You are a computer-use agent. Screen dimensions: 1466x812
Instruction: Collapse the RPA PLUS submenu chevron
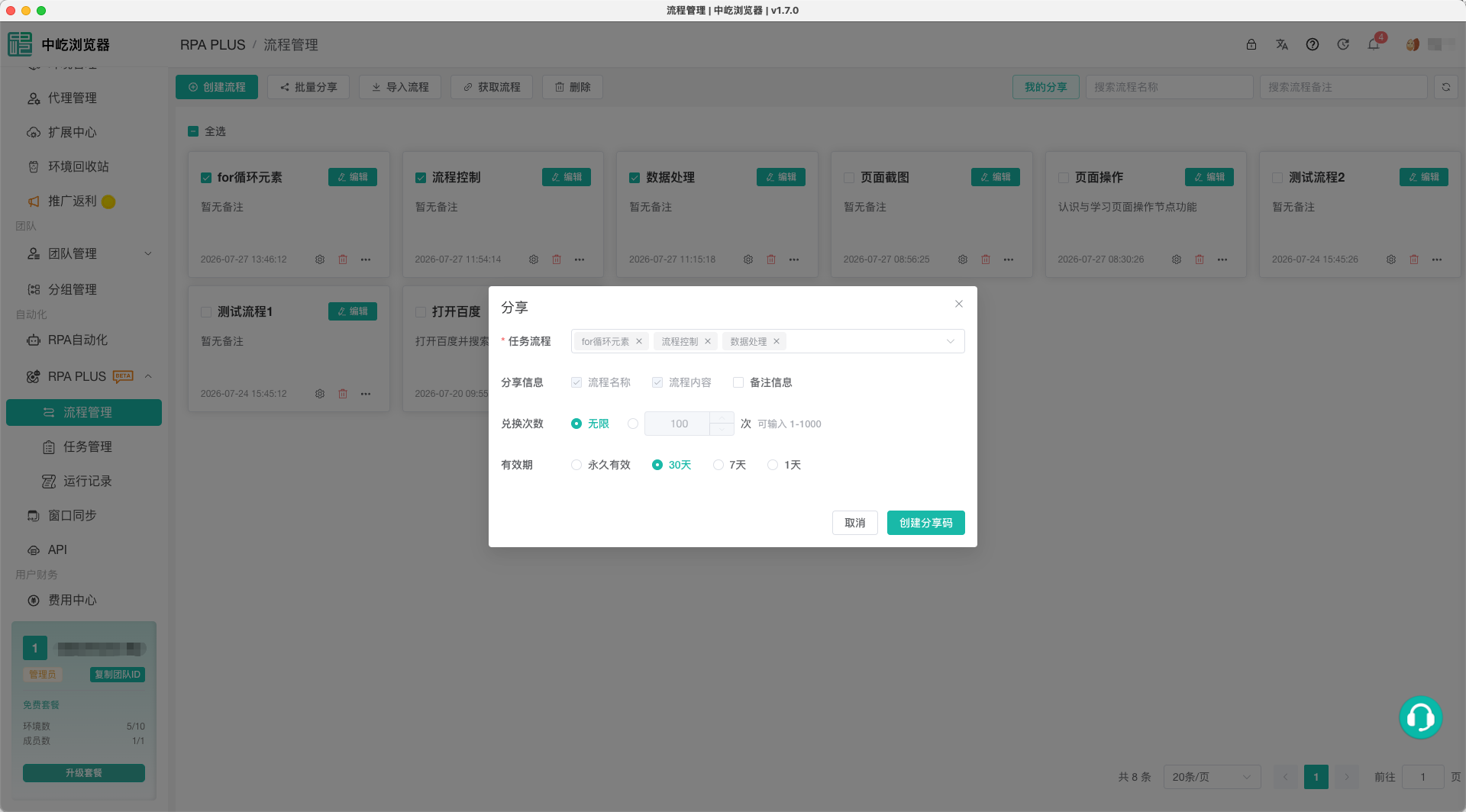[148, 376]
